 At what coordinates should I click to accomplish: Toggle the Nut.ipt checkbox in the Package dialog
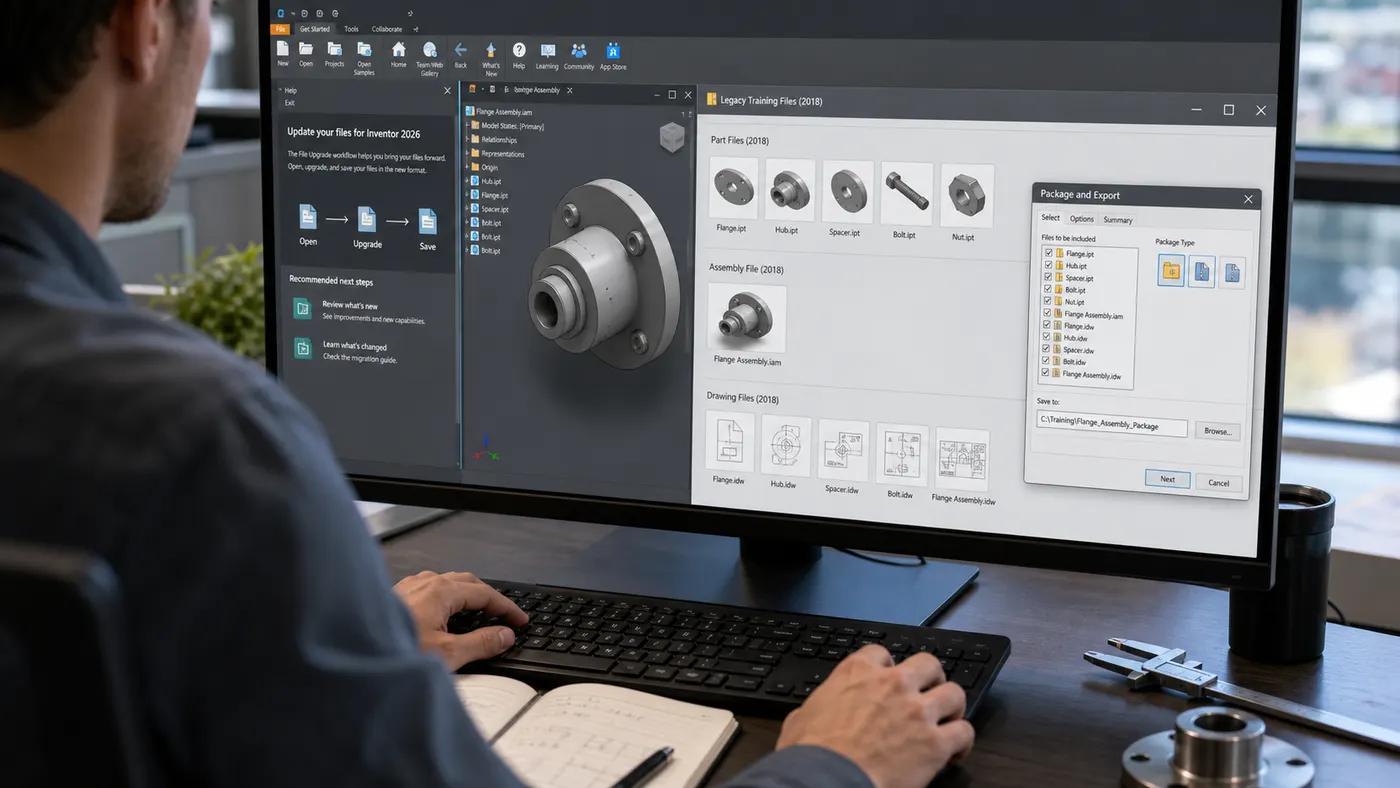(x=1048, y=301)
